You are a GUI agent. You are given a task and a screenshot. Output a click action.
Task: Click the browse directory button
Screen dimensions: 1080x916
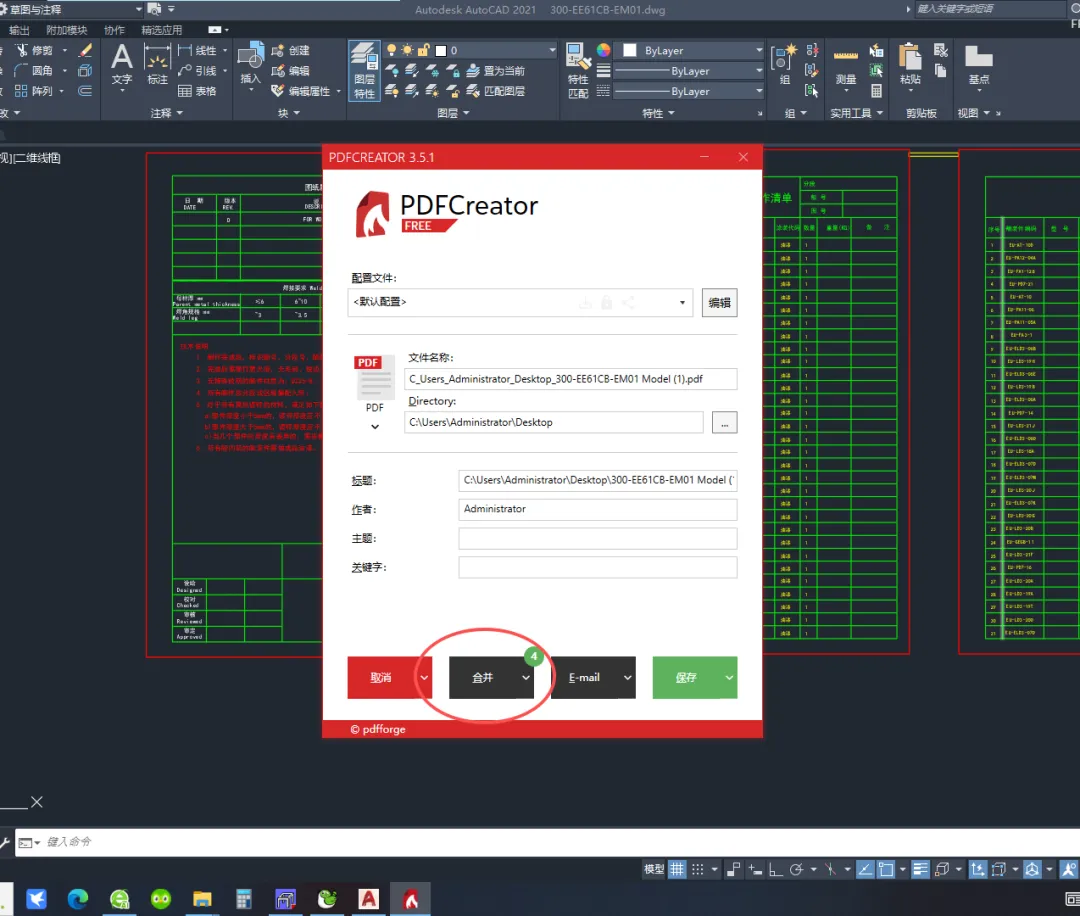(725, 422)
